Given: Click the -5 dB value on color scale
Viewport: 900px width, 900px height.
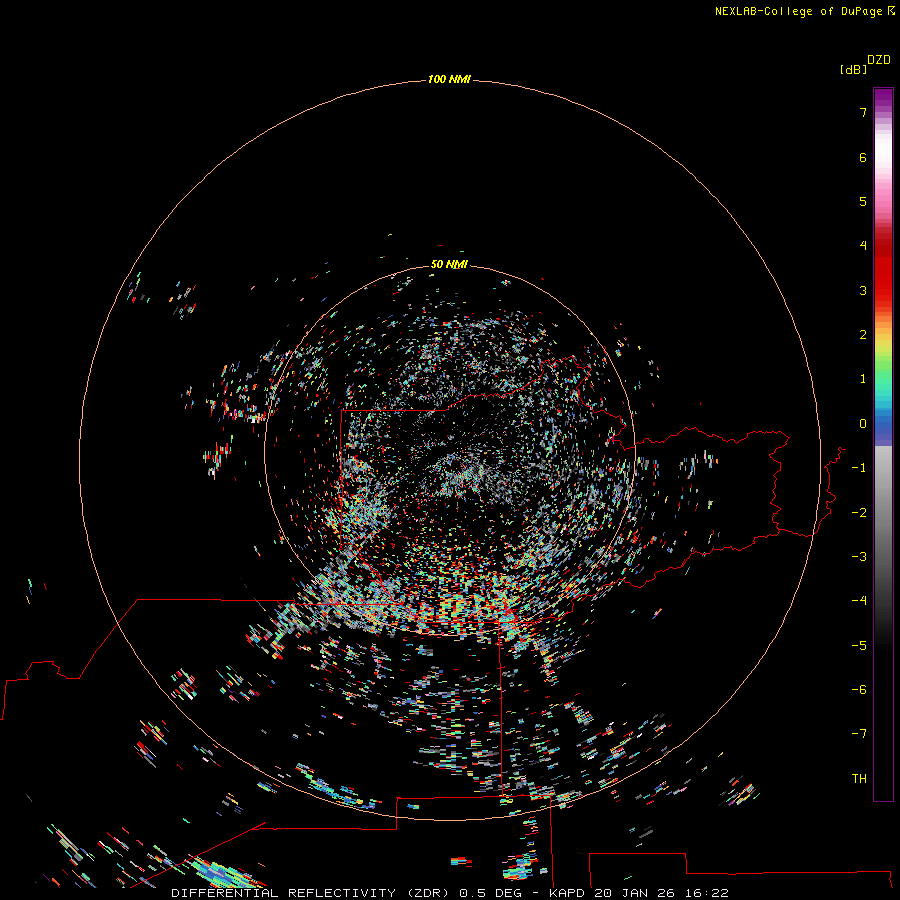Looking at the screenshot, I should [x=859, y=646].
